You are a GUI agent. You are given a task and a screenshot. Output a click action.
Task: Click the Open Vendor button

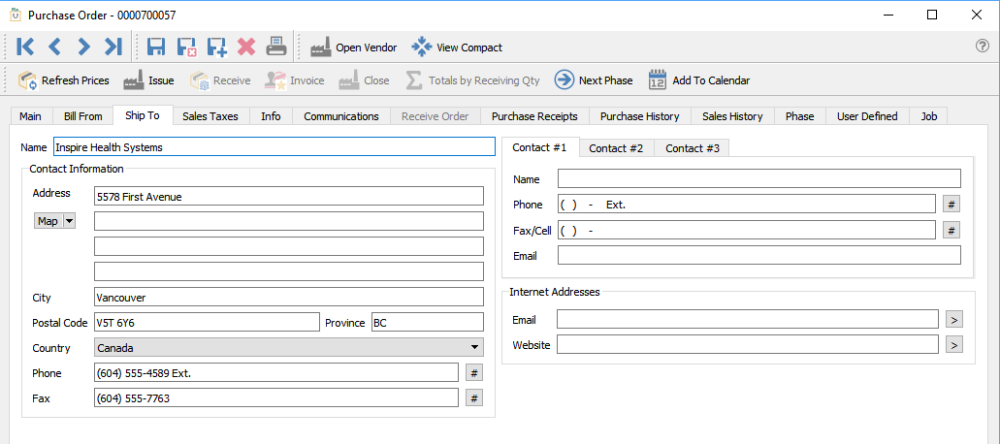[353, 47]
